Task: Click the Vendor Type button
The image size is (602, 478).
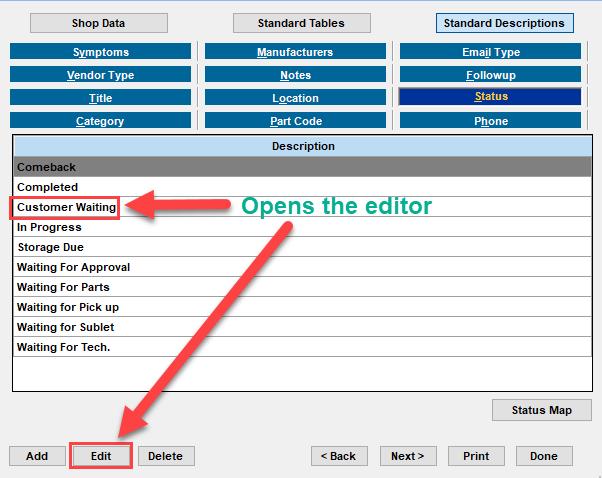Action: pos(100,75)
